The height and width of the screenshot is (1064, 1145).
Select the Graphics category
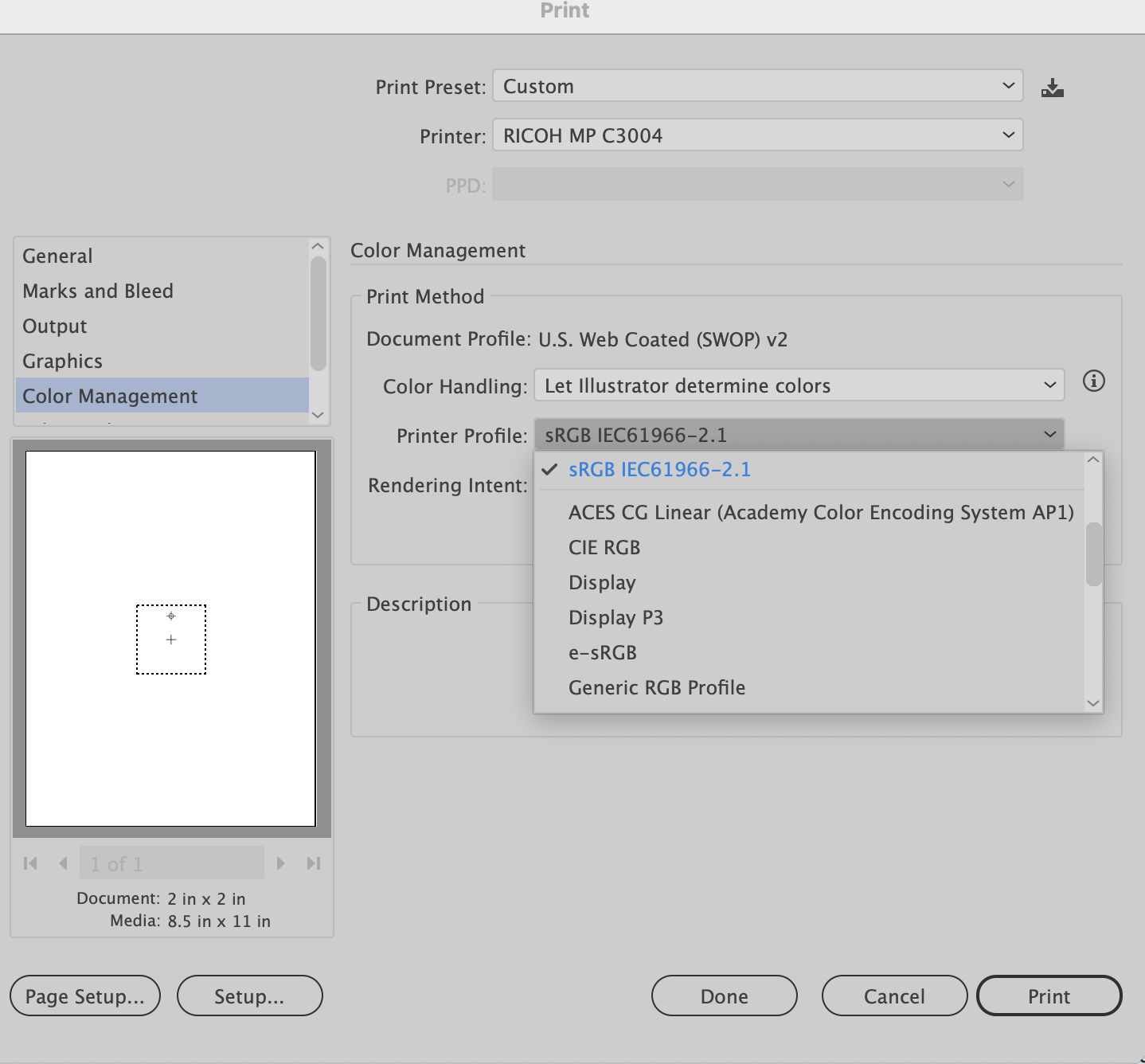coord(162,361)
